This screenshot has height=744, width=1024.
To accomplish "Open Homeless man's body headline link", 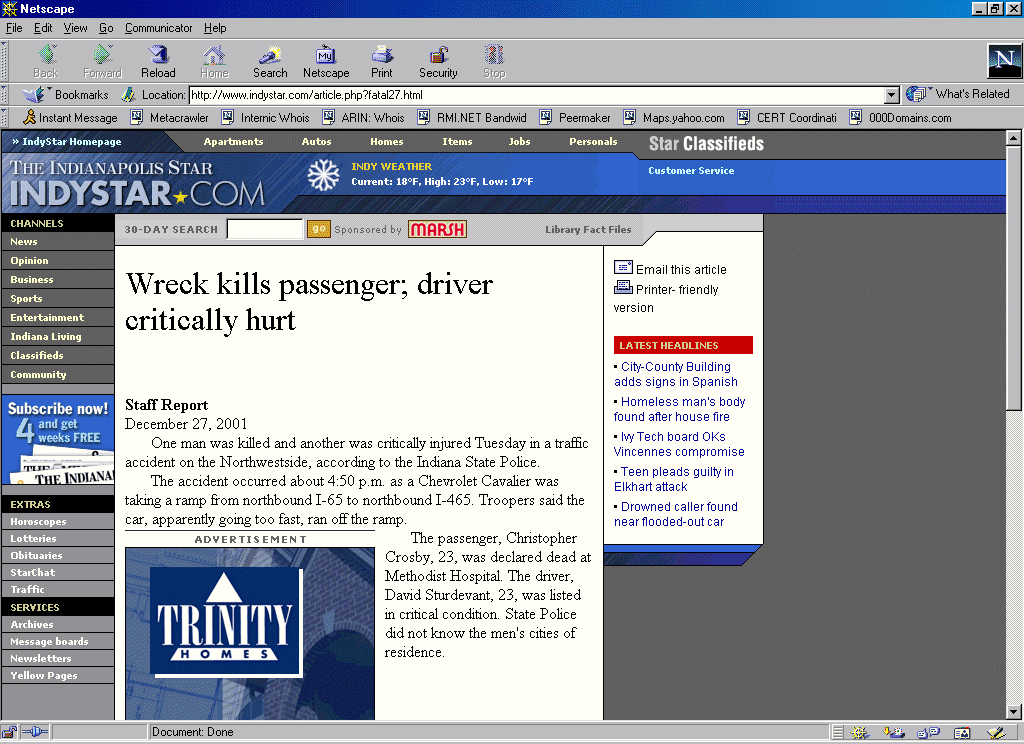I will (679, 409).
